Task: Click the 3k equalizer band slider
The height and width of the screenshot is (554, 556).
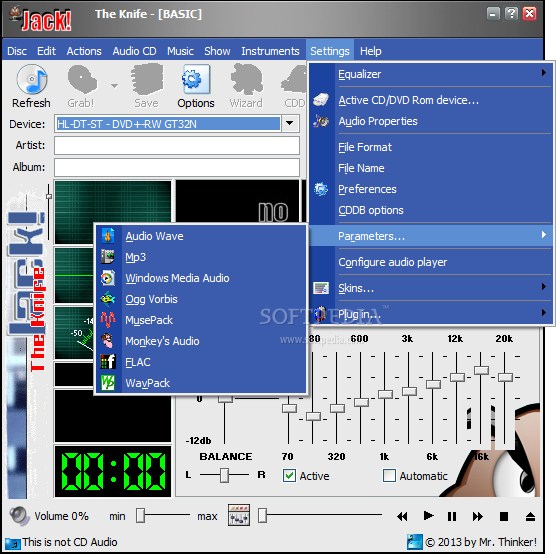Action: tap(409, 391)
